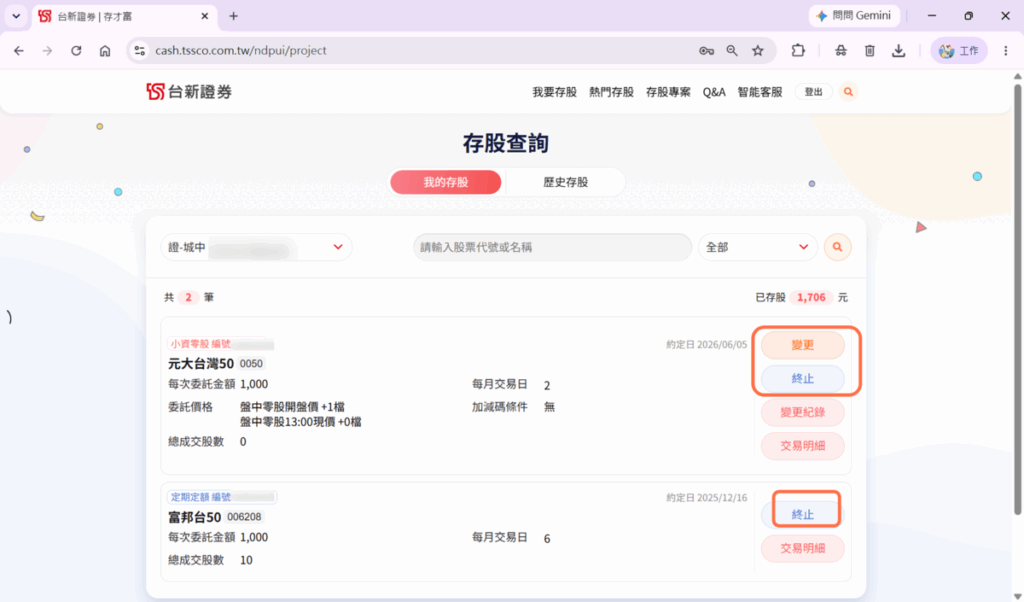Screen dimensions: 1024x602
Task: Click the stock code or name search field
Action: (x=552, y=247)
